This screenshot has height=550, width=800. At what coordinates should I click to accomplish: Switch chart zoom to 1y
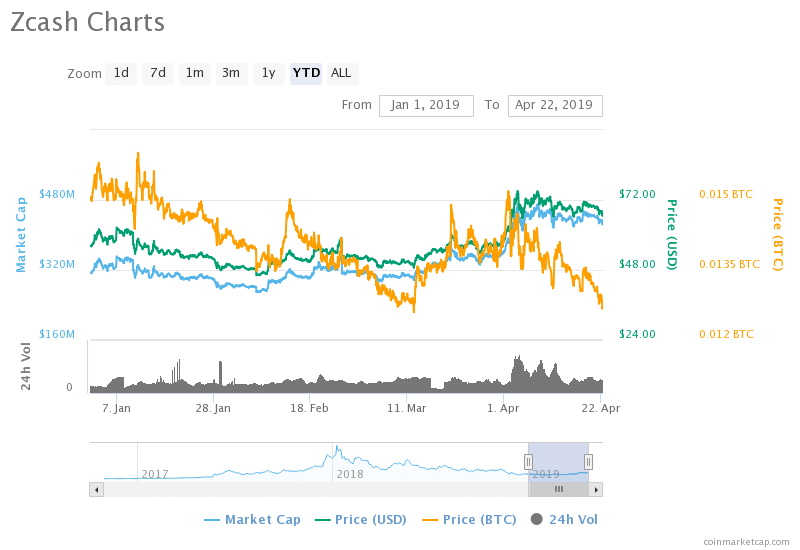point(268,73)
